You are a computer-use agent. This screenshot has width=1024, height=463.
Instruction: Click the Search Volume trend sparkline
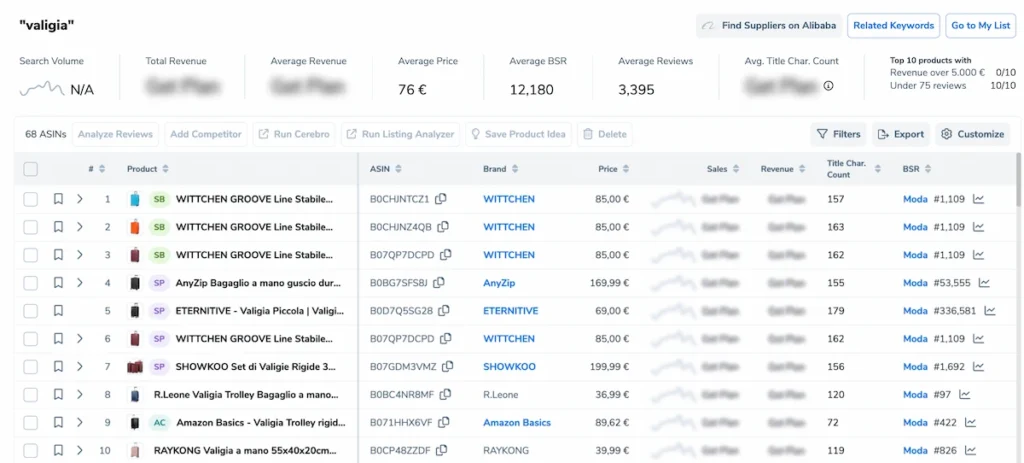[41, 89]
